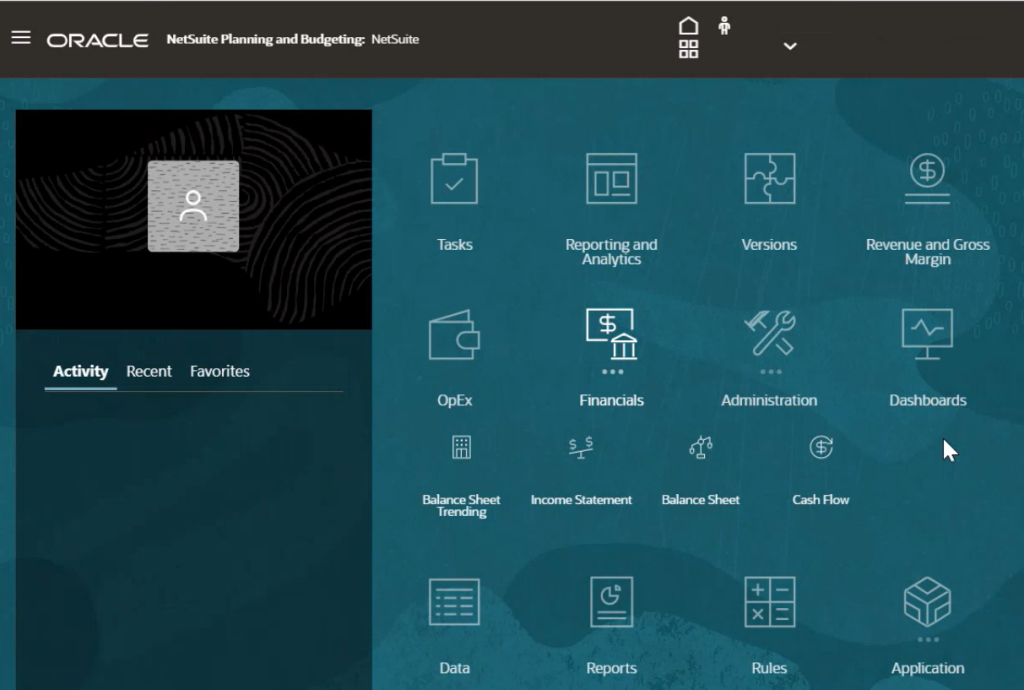Collapse the Financials cluster
The width and height of the screenshot is (1024, 690).
[611, 335]
